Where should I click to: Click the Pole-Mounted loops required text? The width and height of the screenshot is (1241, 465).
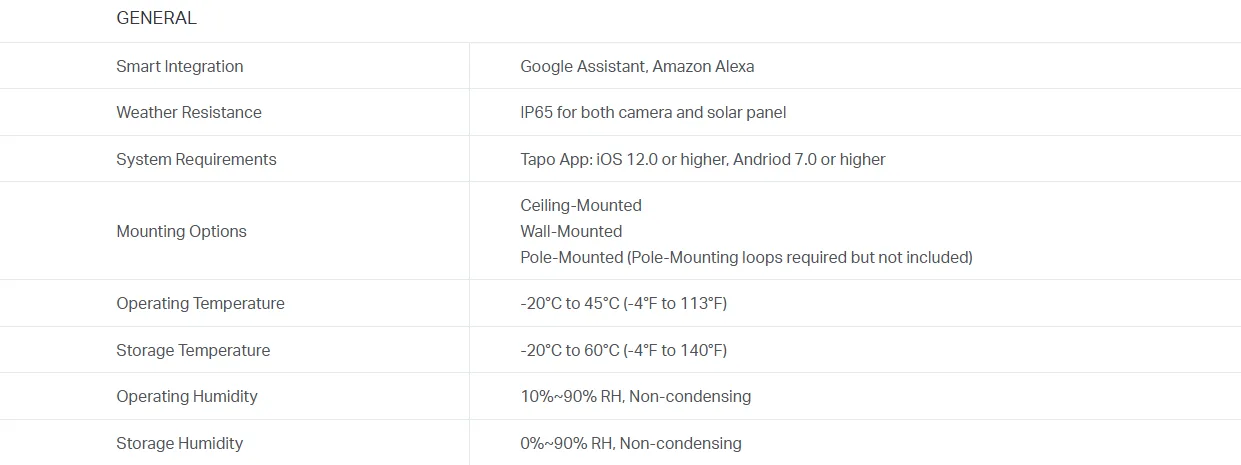746,257
